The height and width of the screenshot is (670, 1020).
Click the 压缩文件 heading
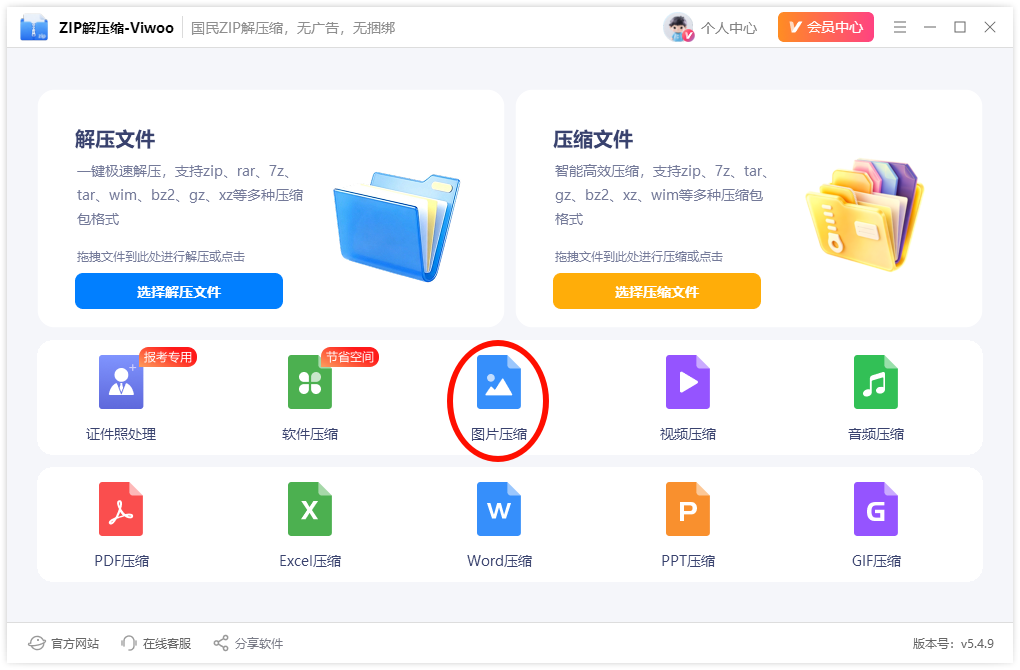(593, 139)
